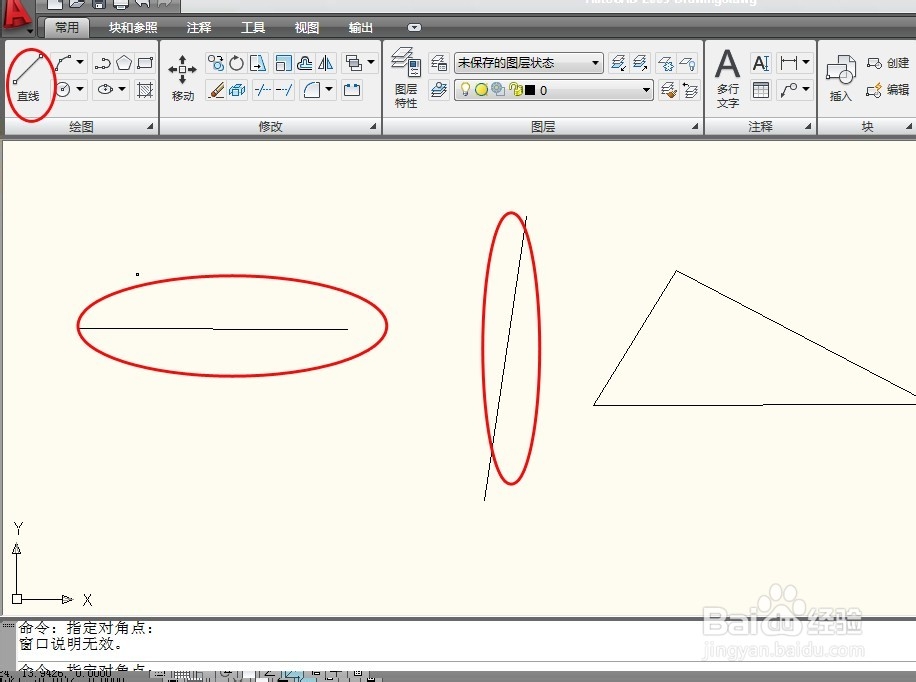Open the multileader dropdown arrow

point(806,89)
